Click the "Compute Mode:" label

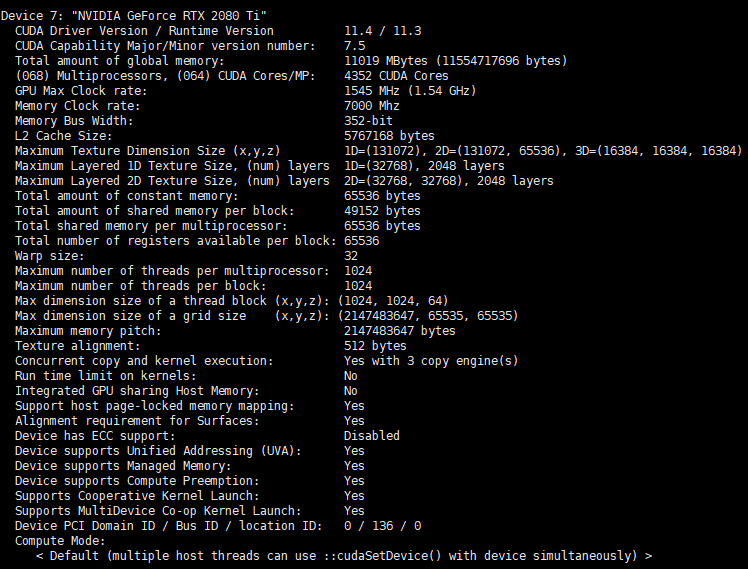60,540
